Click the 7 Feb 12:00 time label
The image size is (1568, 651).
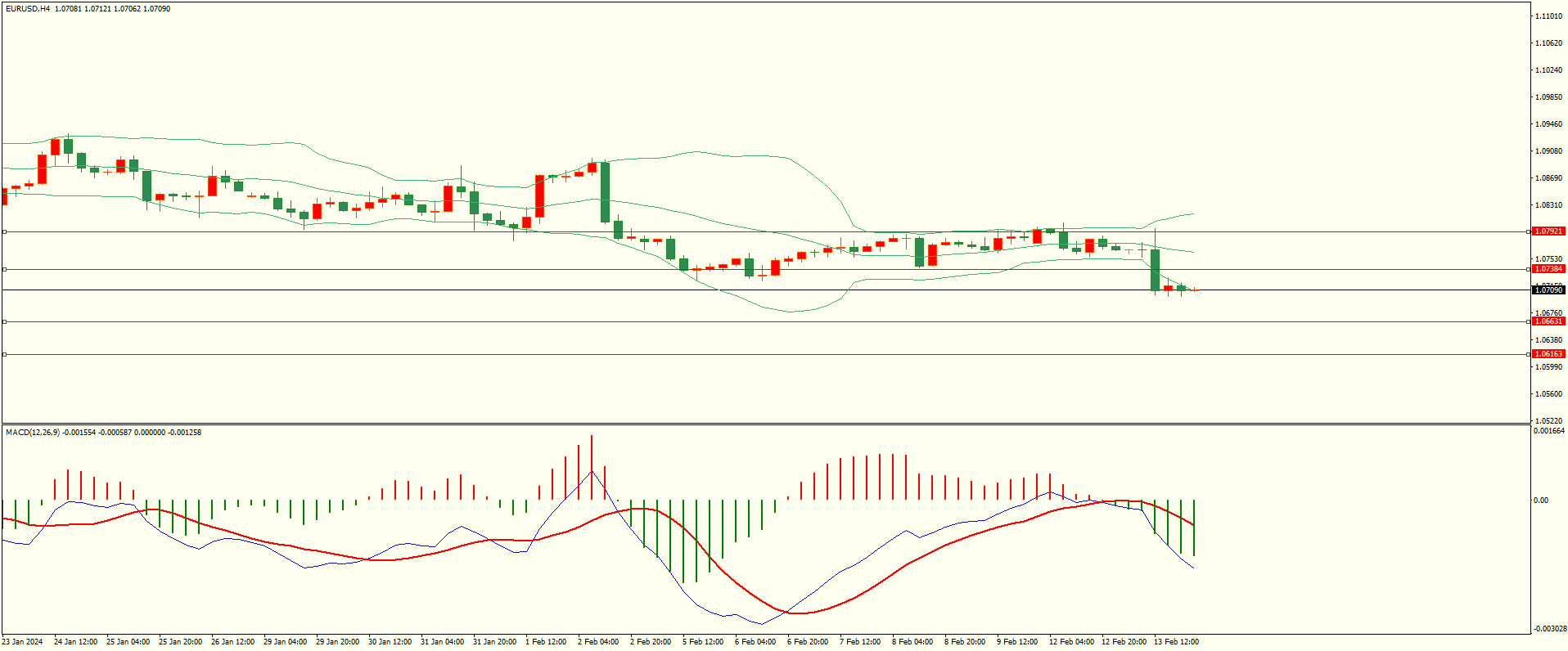pos(860,642)
